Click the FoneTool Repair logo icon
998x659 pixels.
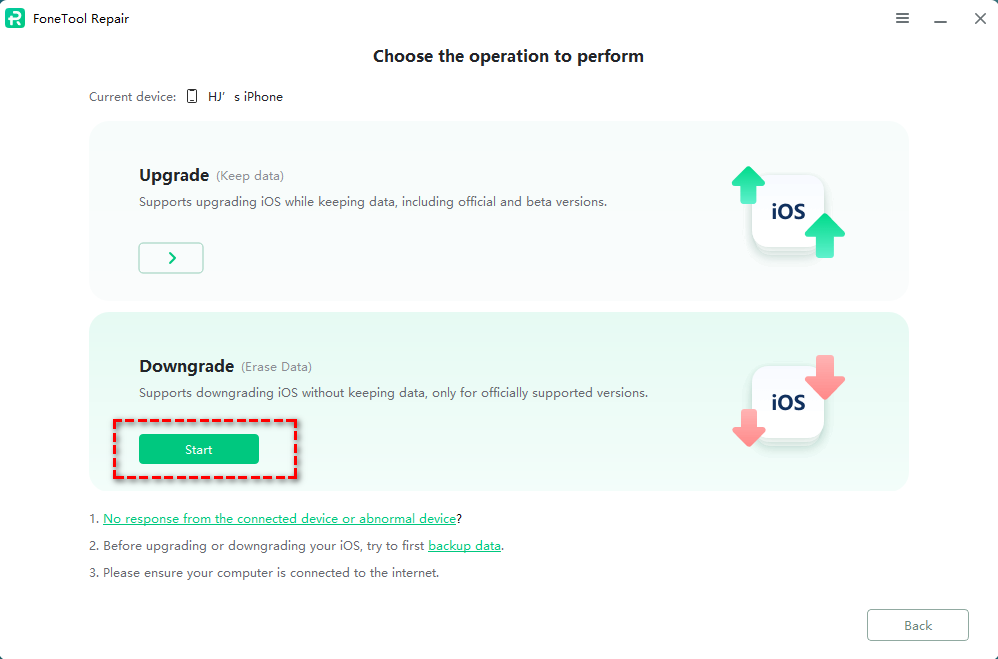click(15, 18)
